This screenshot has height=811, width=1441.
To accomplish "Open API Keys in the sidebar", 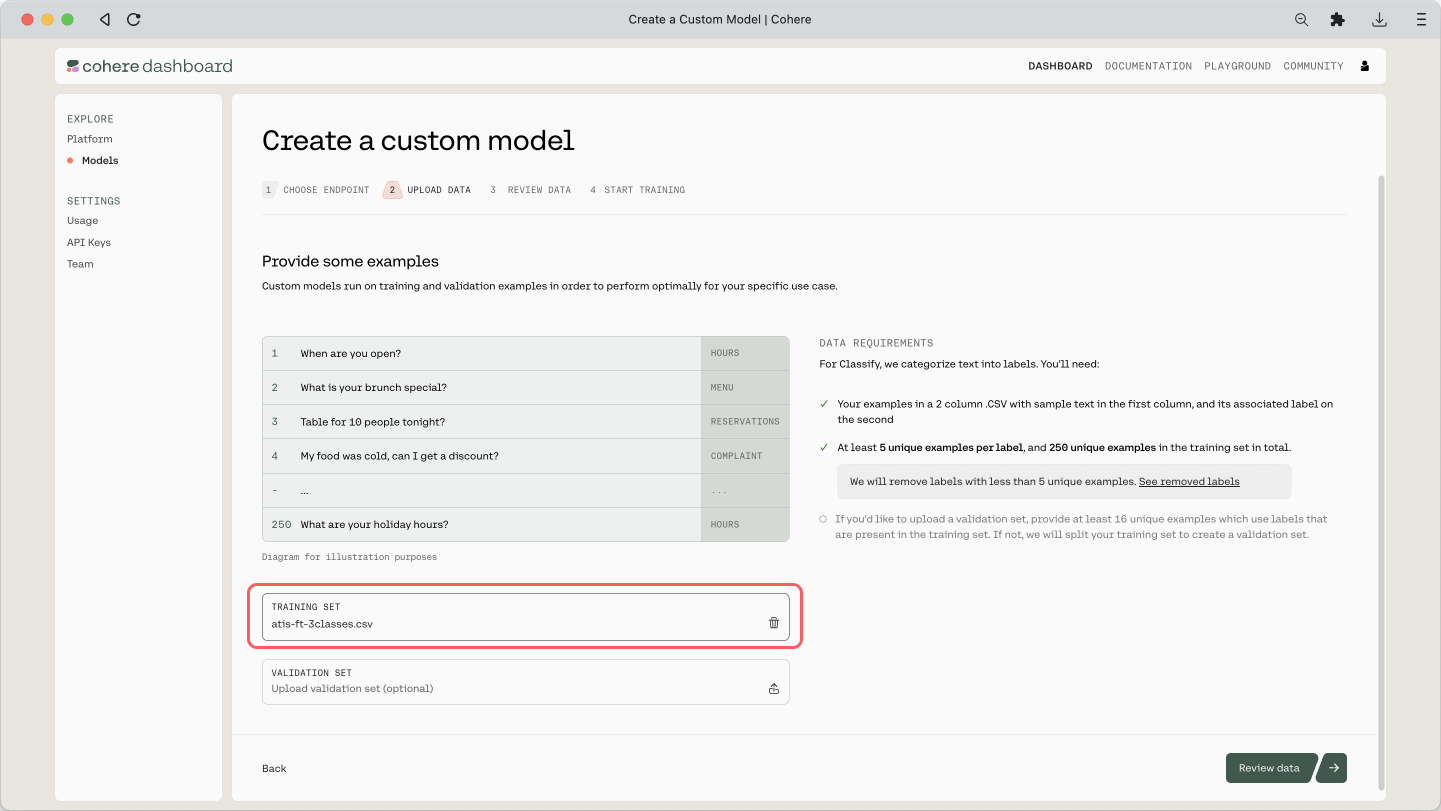I will click(x=89, y=242).
